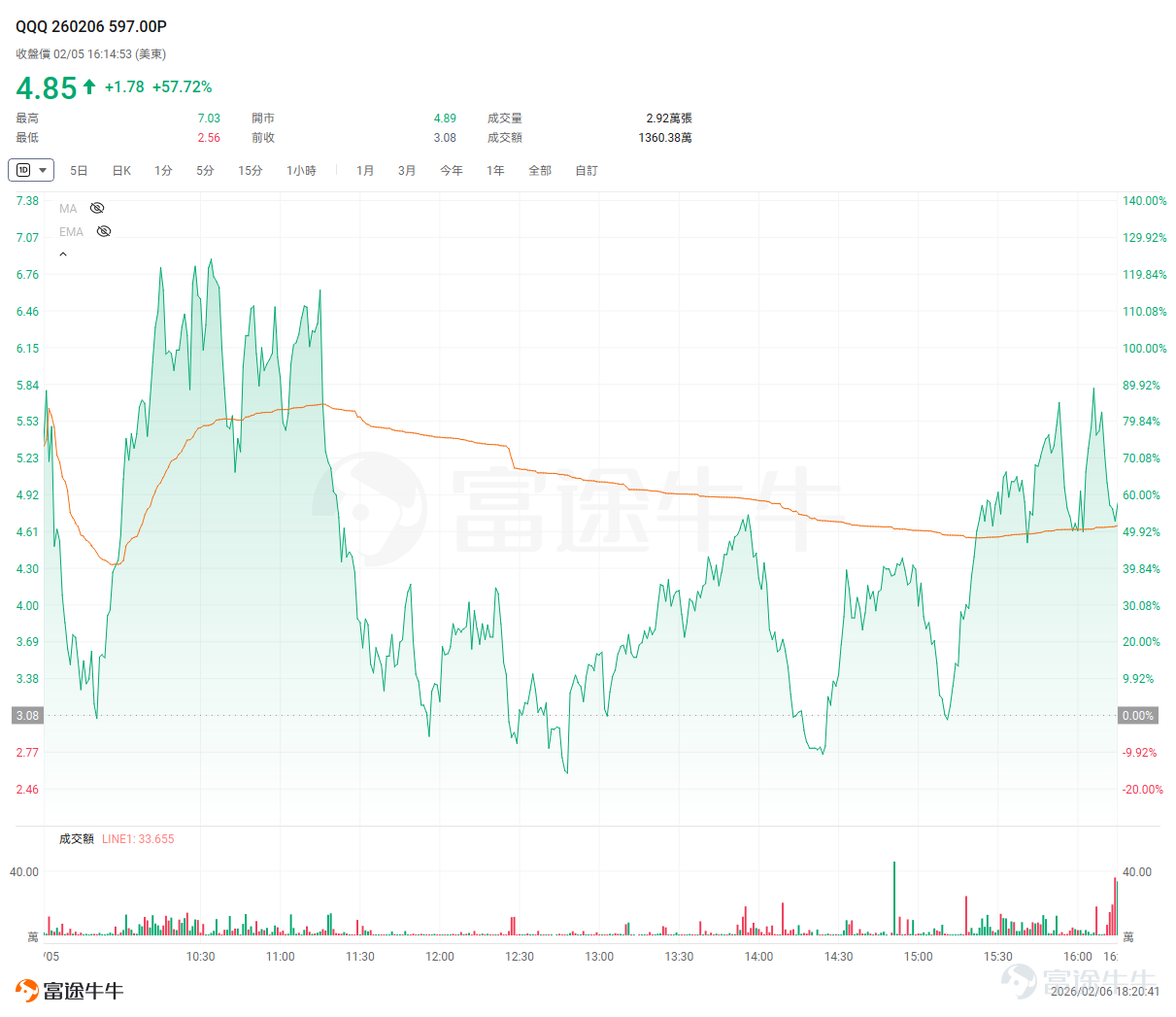Viewport: 1176px width, 1017px height.
Task: Choose the 3月 range tab
Action: (x=407, y=171)
